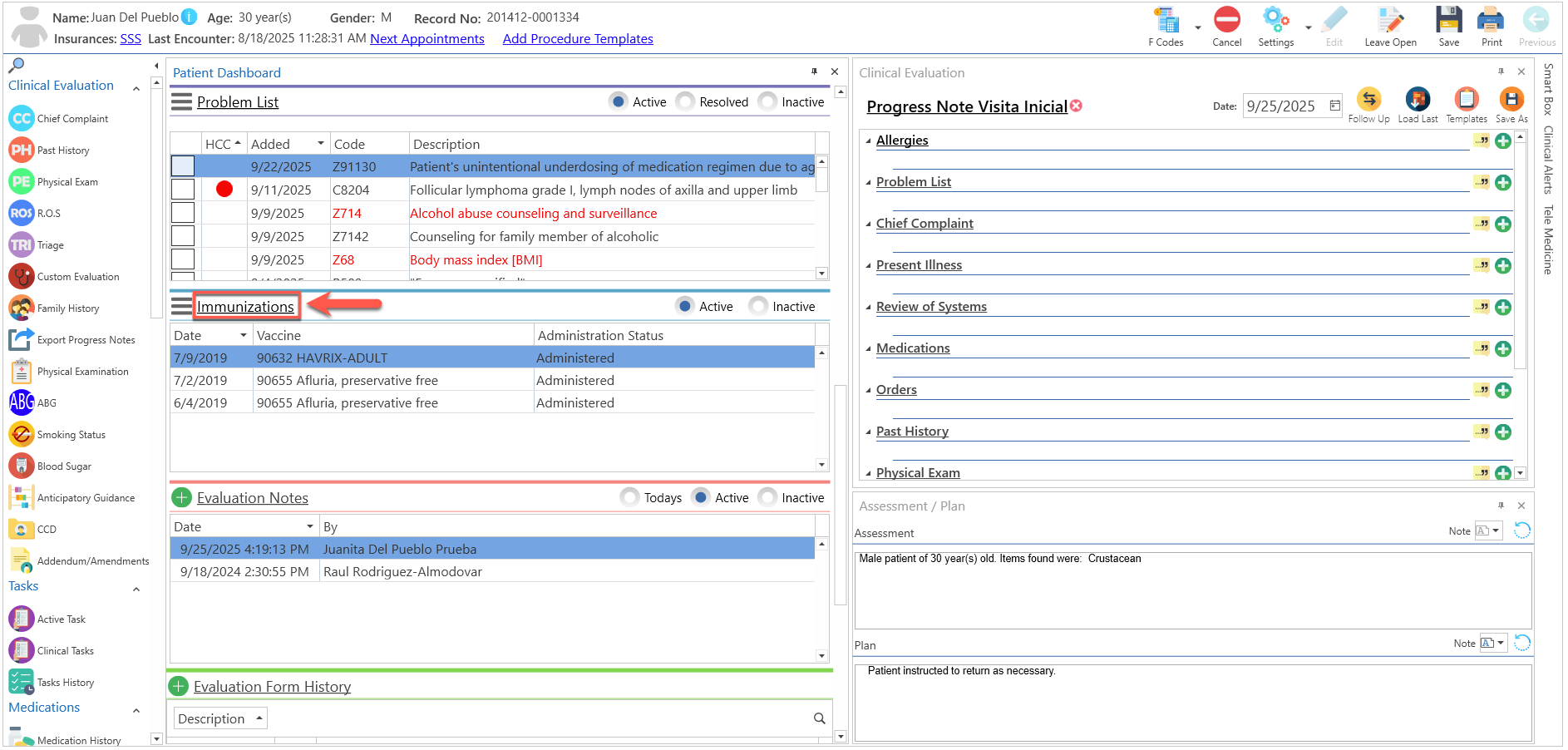Open the Templates icon in Clinical Evaluation

[x=1466, y=99]
